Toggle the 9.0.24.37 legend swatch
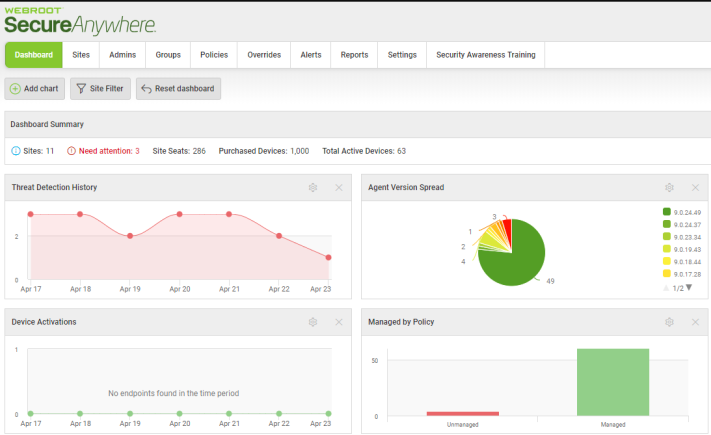711x435 pixels. [667, 224]
